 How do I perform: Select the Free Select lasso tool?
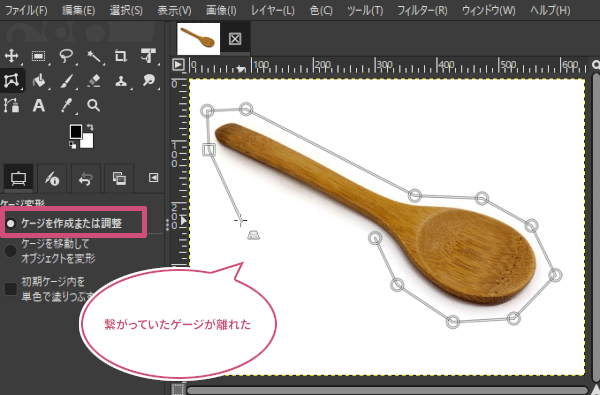pyautogui.click(x=66, y=56)
